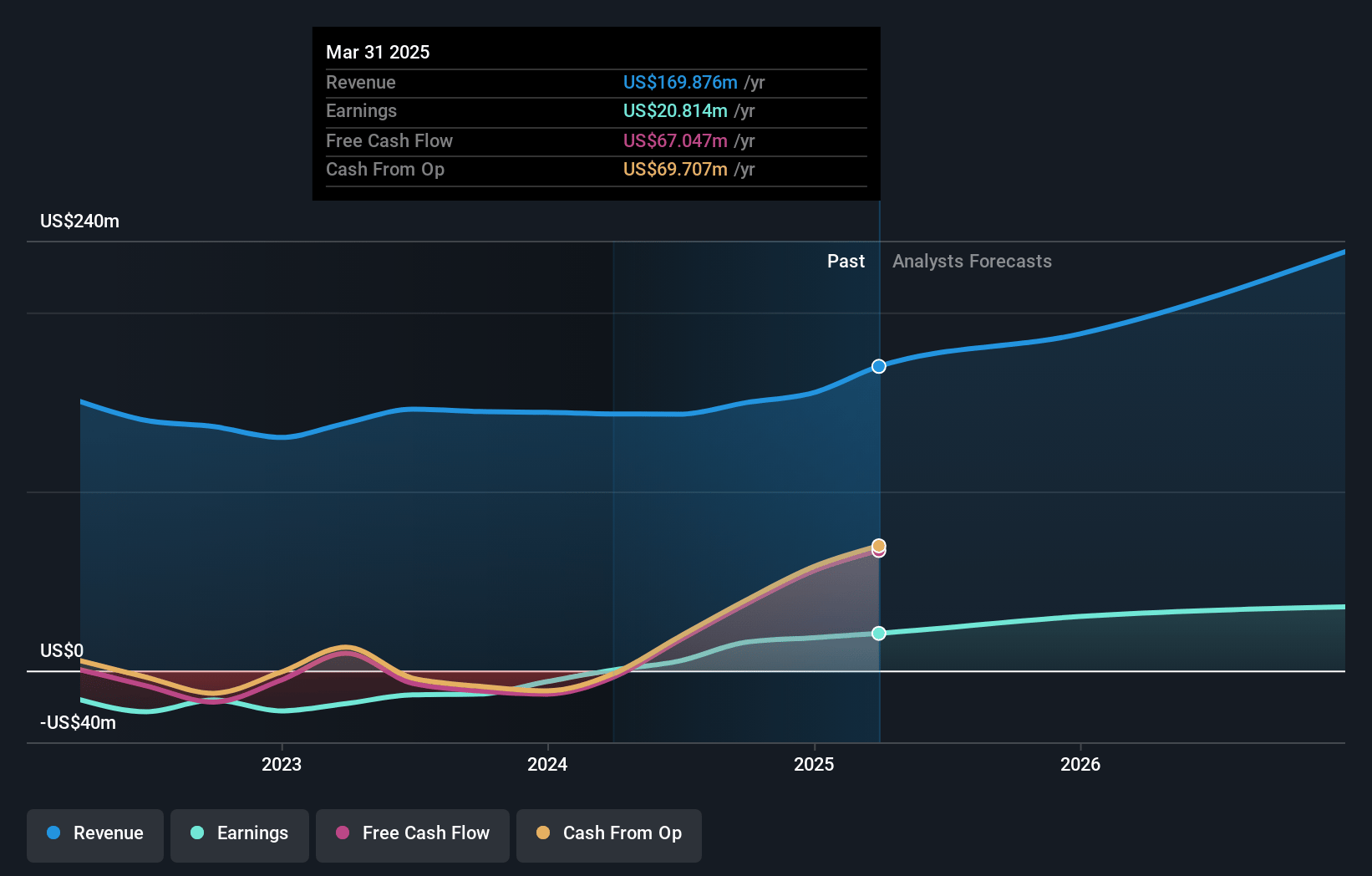Select the 2024 x-axis label
Viewport: 1372px width, 876px height.
[547, 764]
